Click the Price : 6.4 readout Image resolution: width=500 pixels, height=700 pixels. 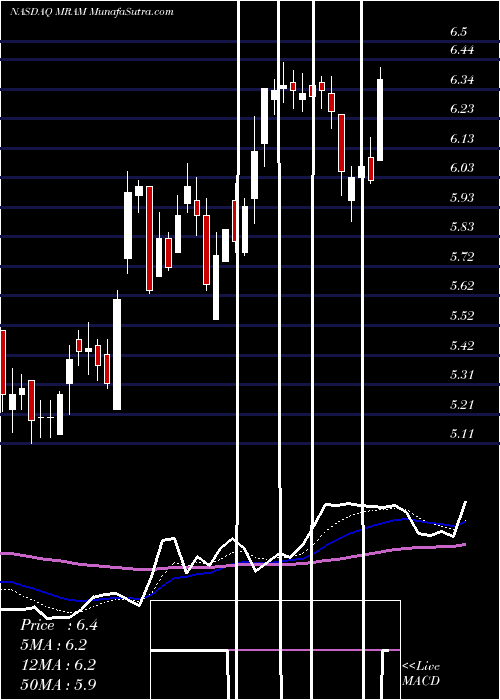click(58, 625)
